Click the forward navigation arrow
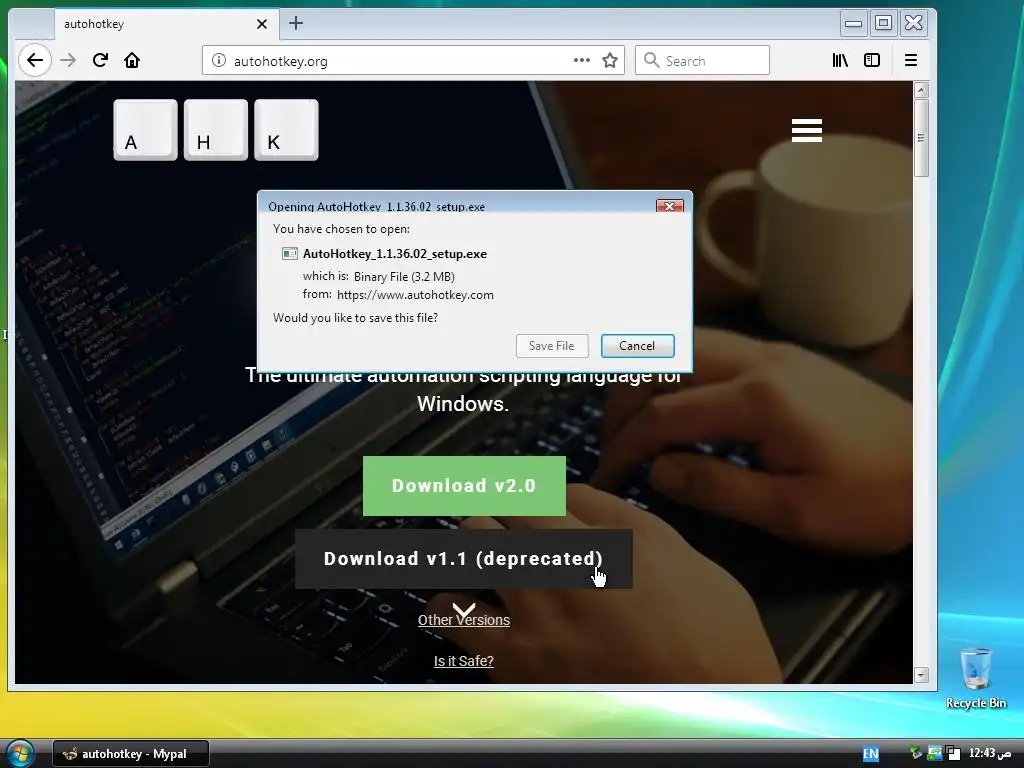The width and height of the screenshot is (1024, 768). (x=68, y=61)
